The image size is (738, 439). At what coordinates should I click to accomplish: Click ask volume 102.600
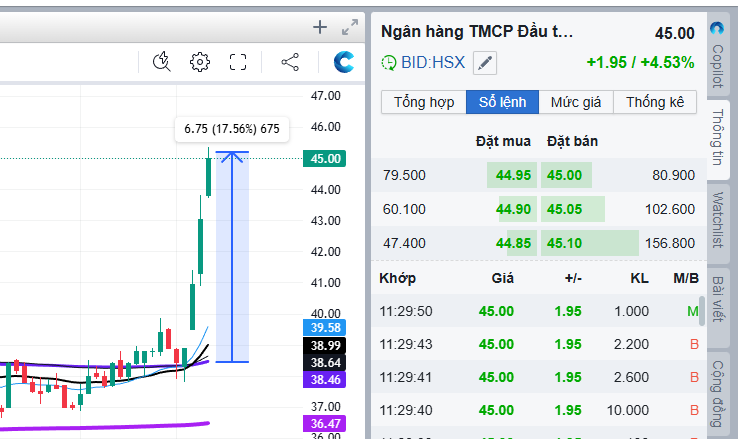(670, 209)
